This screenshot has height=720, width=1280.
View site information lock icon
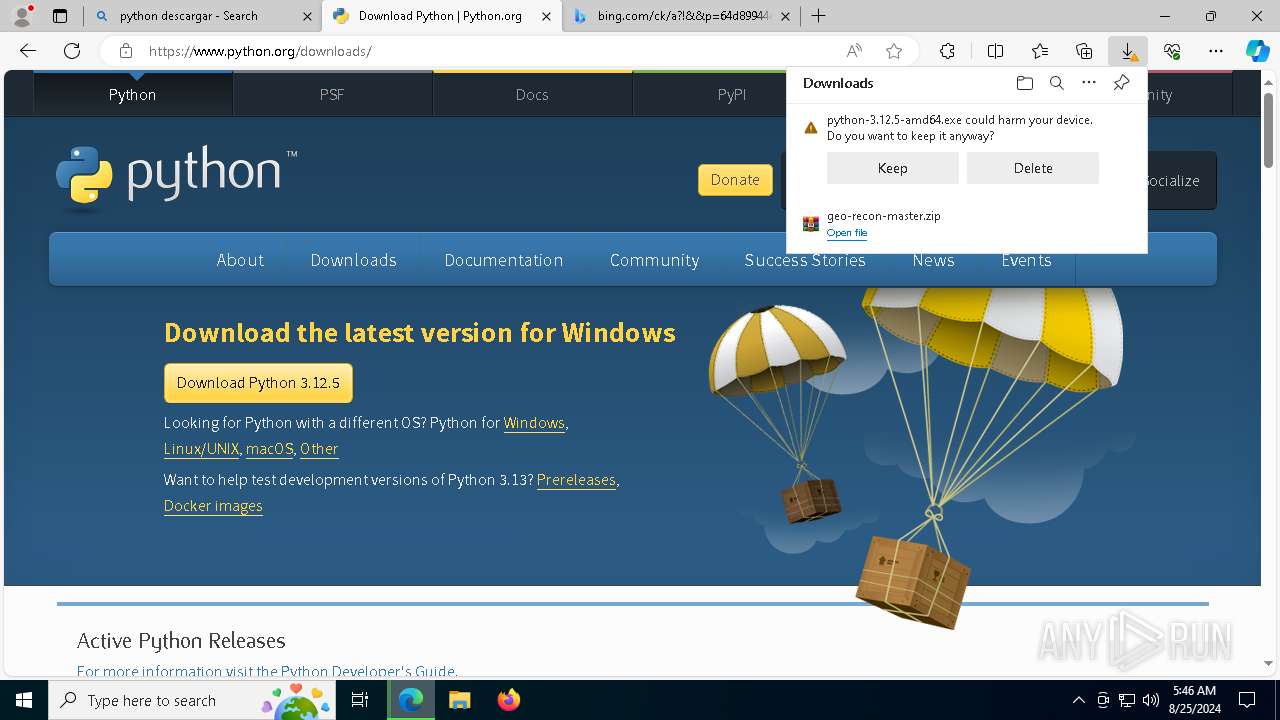click(125, 51)
